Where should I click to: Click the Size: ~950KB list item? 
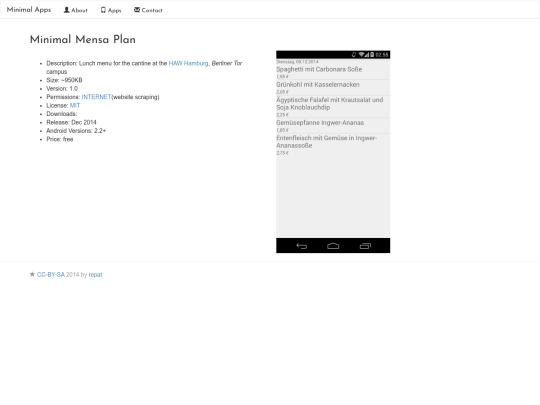pyautogui.click(x=64, y=80)
